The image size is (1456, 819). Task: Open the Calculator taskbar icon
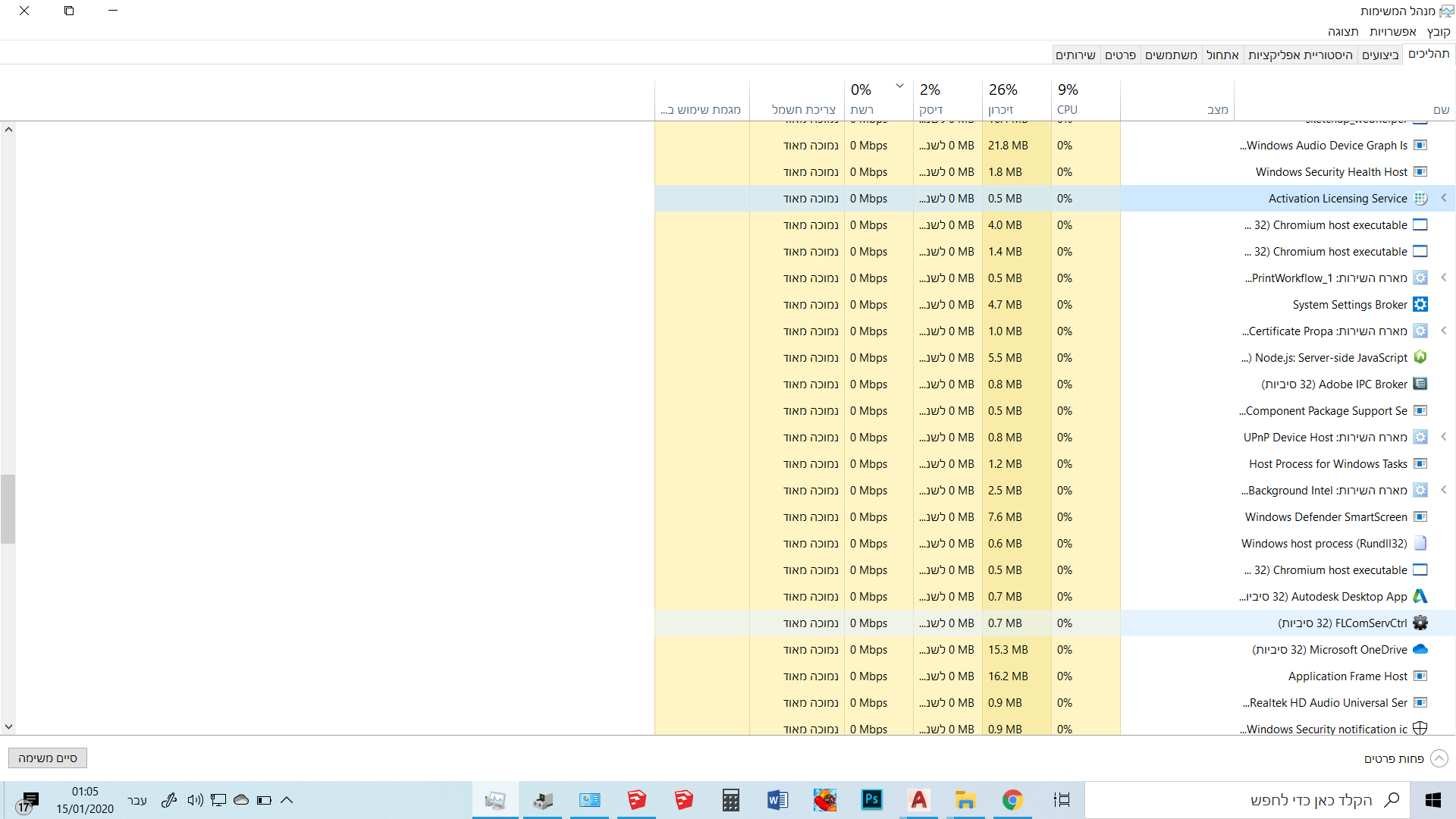730,800
